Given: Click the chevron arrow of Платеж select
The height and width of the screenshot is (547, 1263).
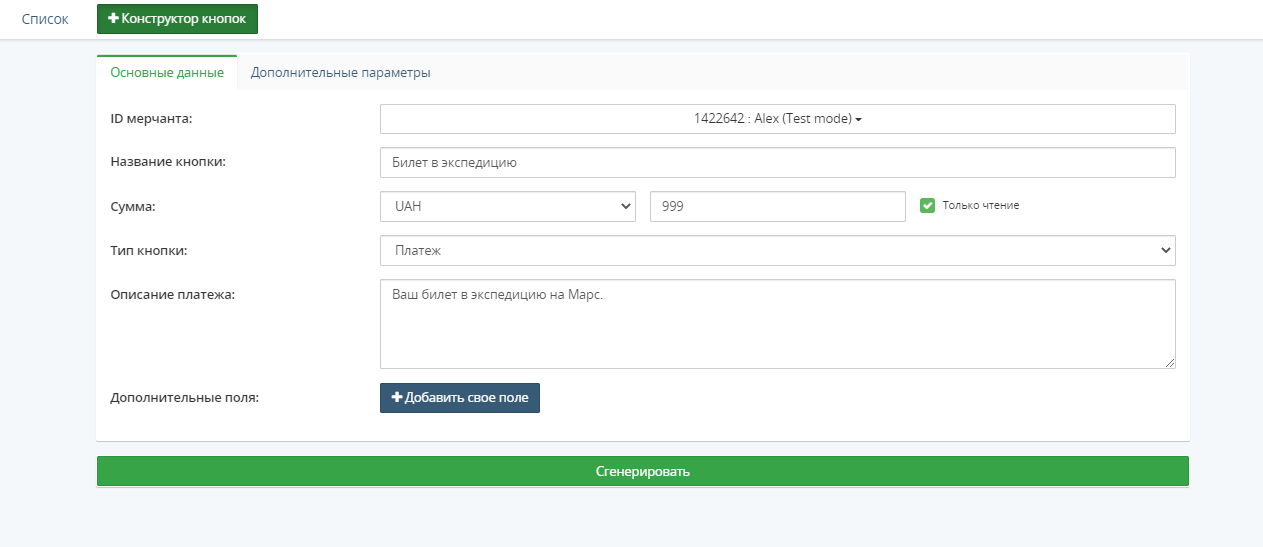Looking at the screenshot, I should click(x=1164, y=251).
